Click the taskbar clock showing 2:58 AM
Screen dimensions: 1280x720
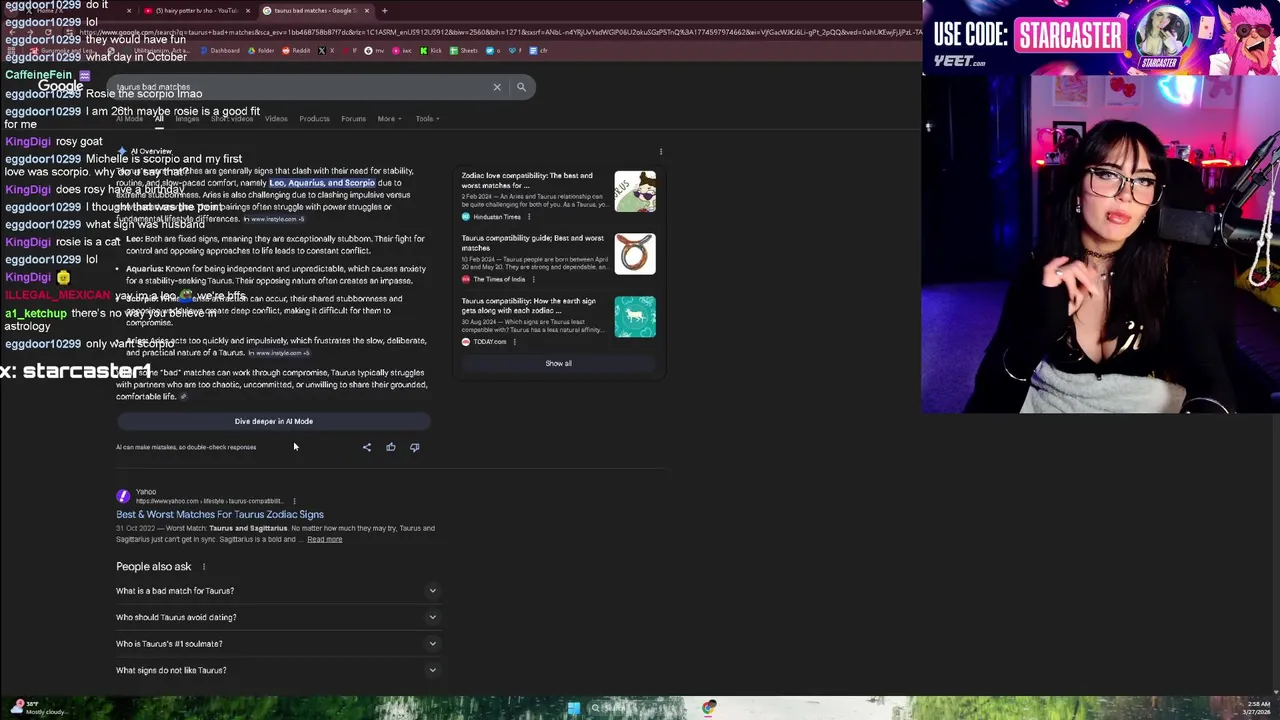tap(1258, 708)
